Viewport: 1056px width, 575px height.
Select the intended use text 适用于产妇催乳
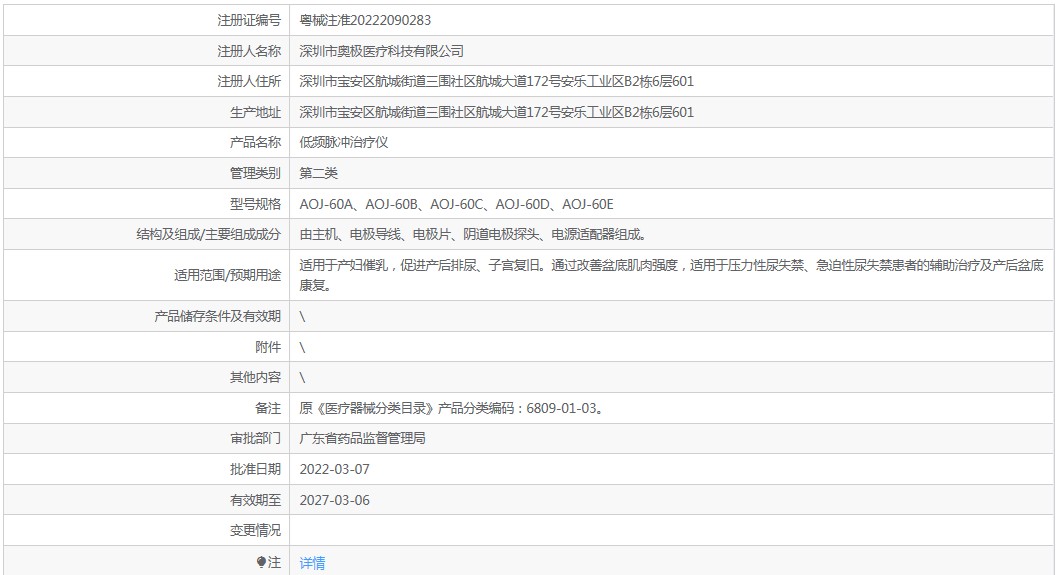[671, 275]
